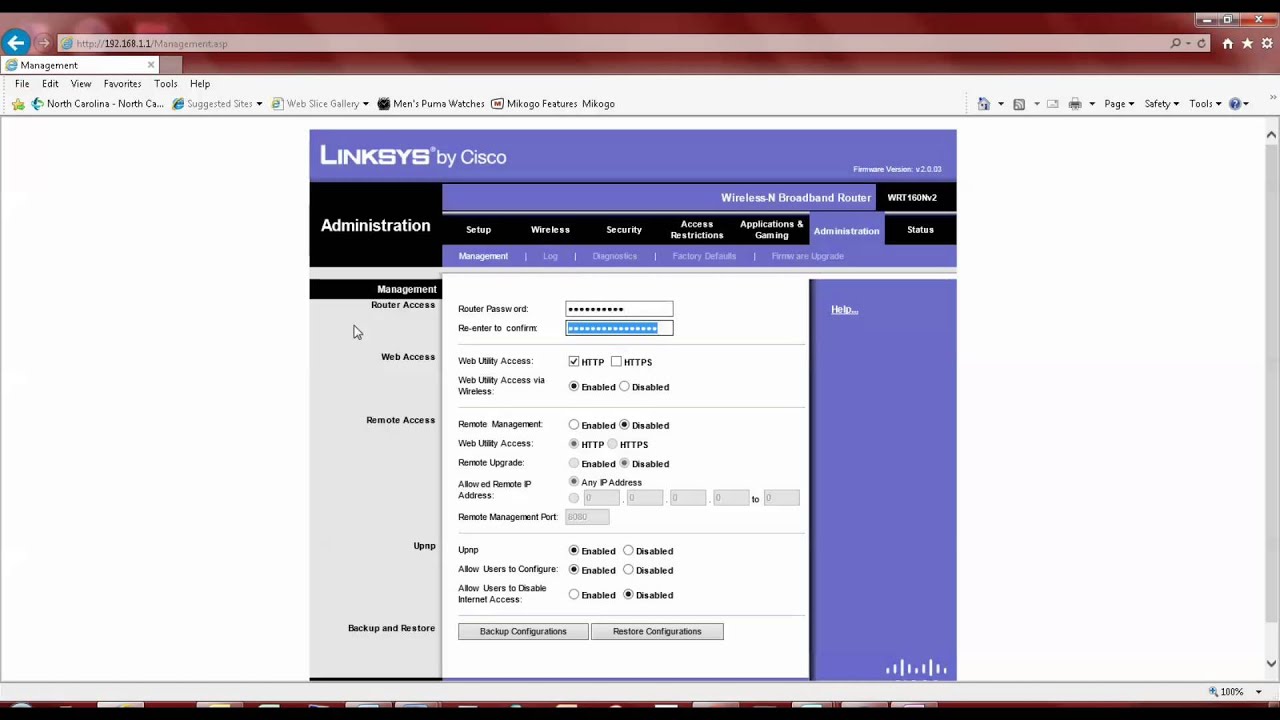Switch to the Access Restrictions tab

point(697,230)
